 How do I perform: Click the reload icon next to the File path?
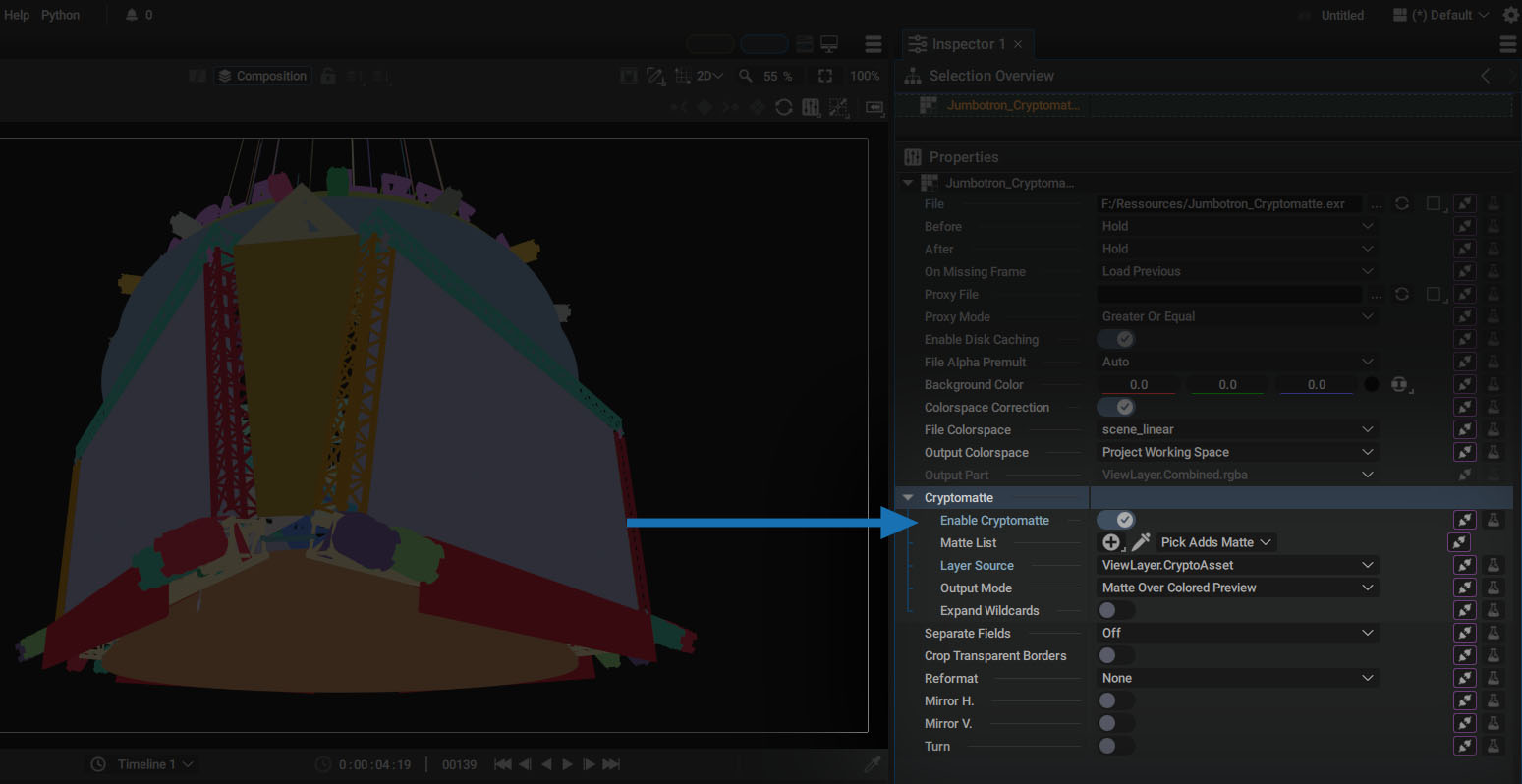(x=1402, y=203)
